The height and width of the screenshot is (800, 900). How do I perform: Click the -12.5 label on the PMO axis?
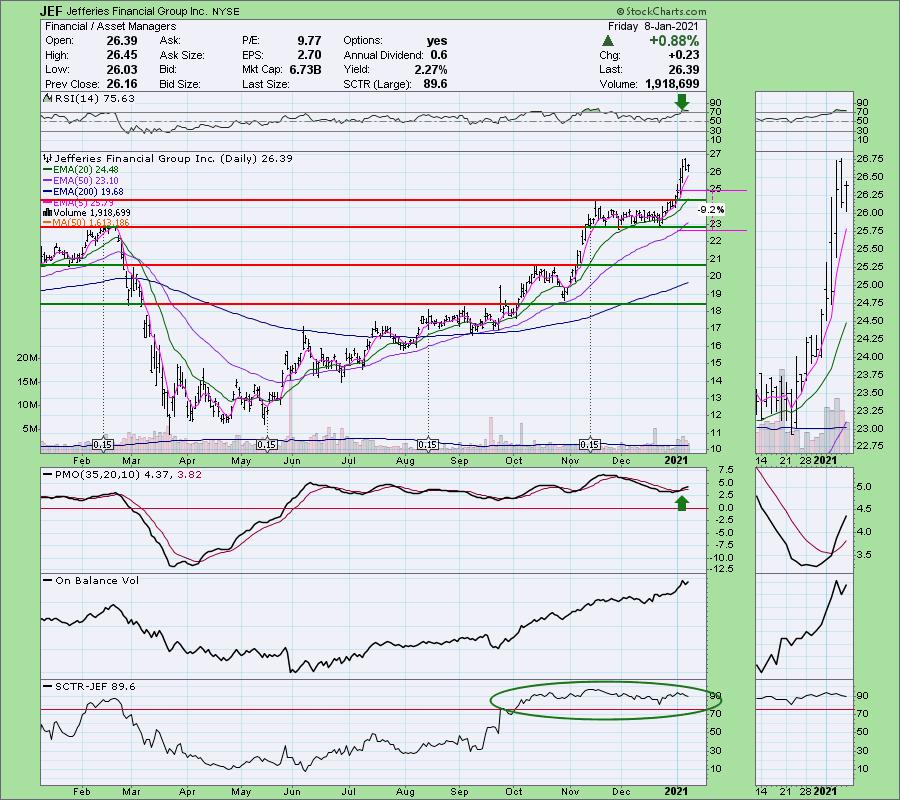(x=723, y=569)
